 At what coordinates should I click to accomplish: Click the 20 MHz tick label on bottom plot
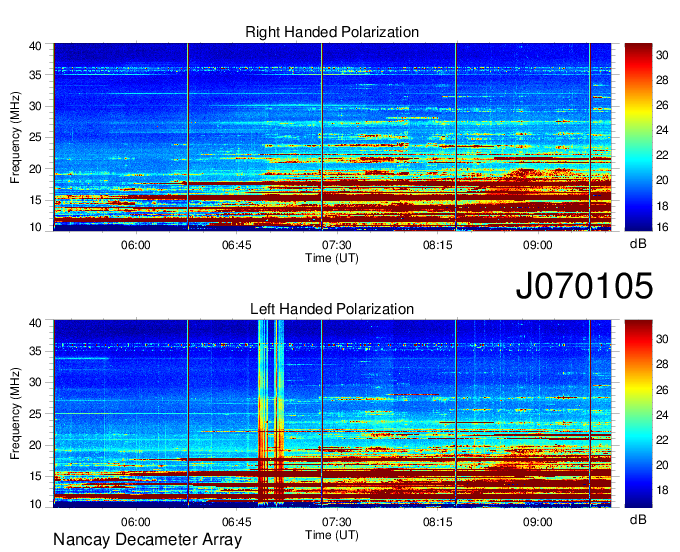tap(35, 445)
